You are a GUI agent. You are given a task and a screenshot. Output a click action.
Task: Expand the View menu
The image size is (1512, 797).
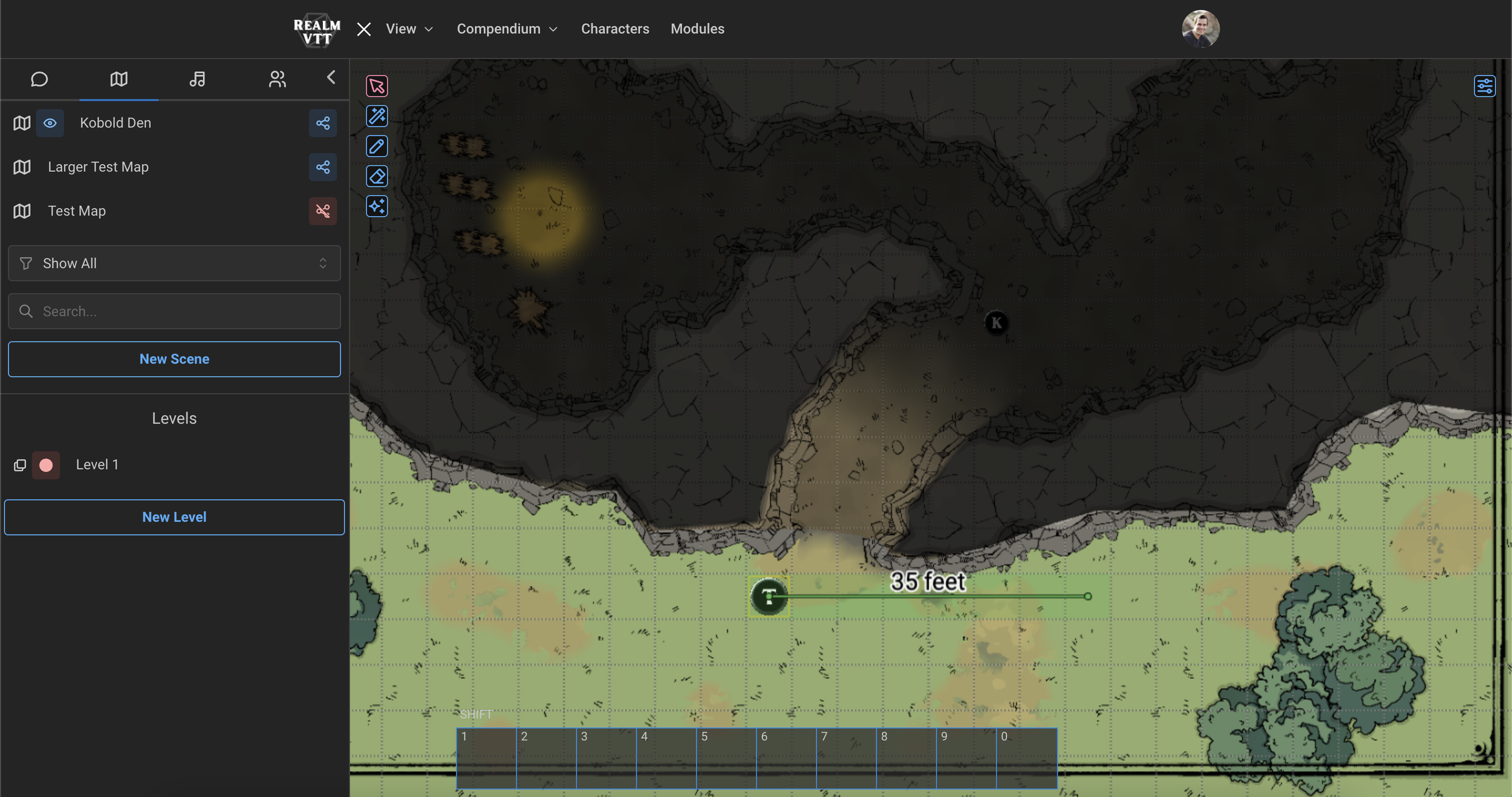pos(409,29)
